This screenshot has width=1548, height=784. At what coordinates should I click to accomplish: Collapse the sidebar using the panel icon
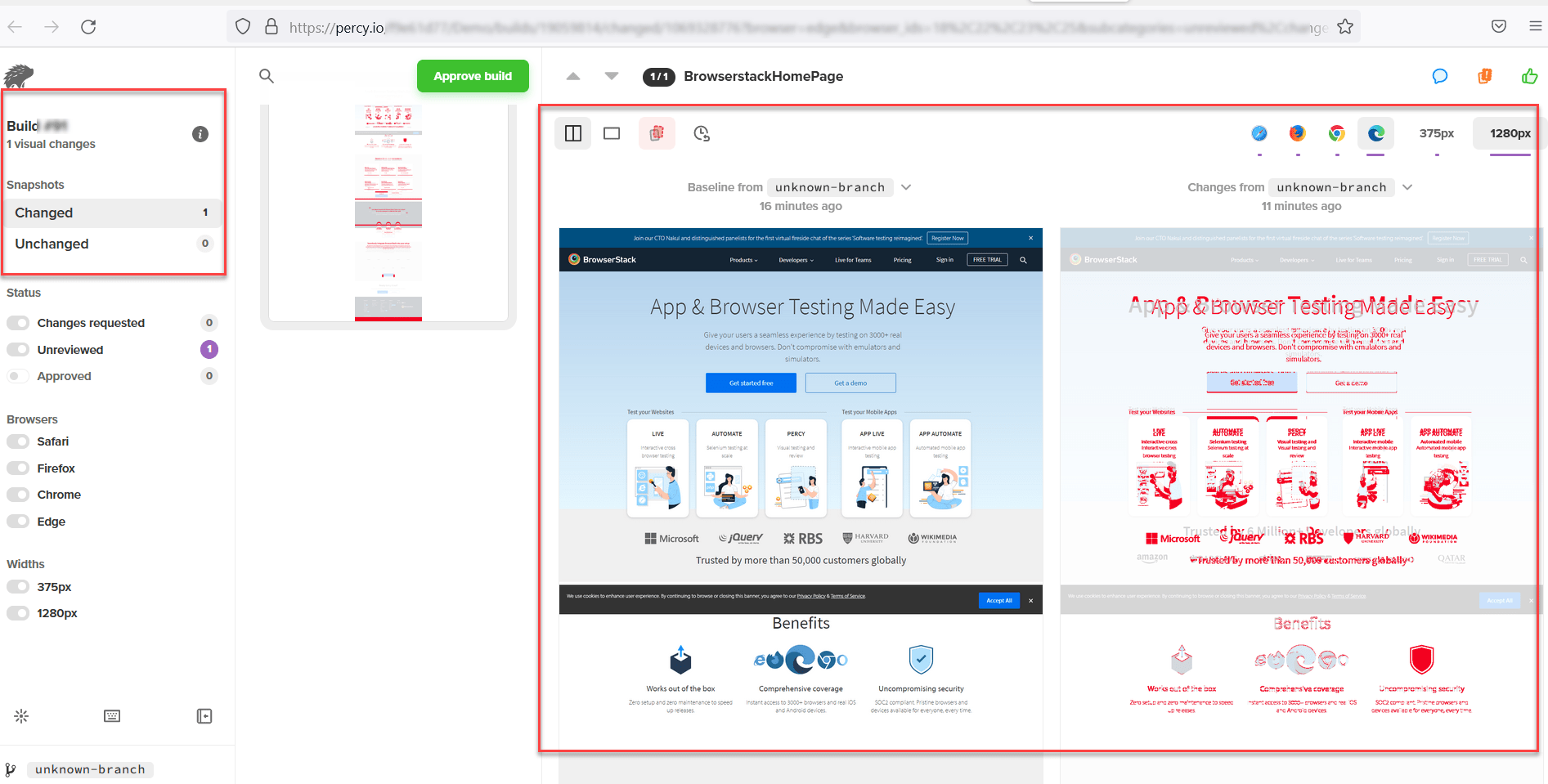204,716
